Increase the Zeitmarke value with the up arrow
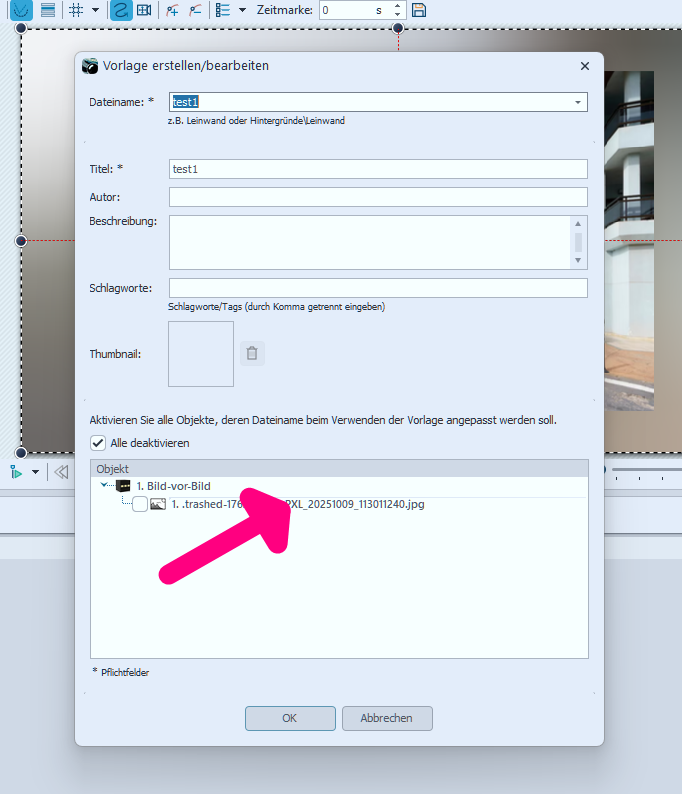This screenshot has height=794, width=682. [x=397, y=6]
